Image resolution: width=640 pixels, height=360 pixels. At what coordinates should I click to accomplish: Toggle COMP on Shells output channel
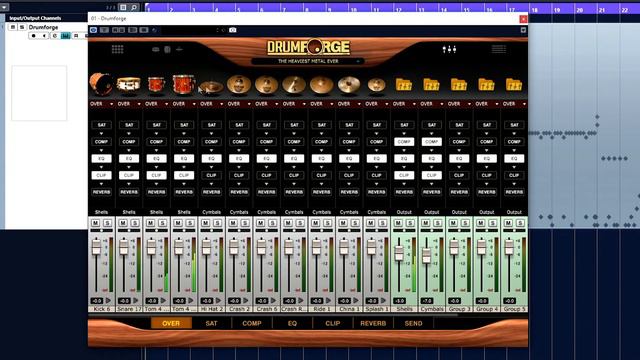404,142
